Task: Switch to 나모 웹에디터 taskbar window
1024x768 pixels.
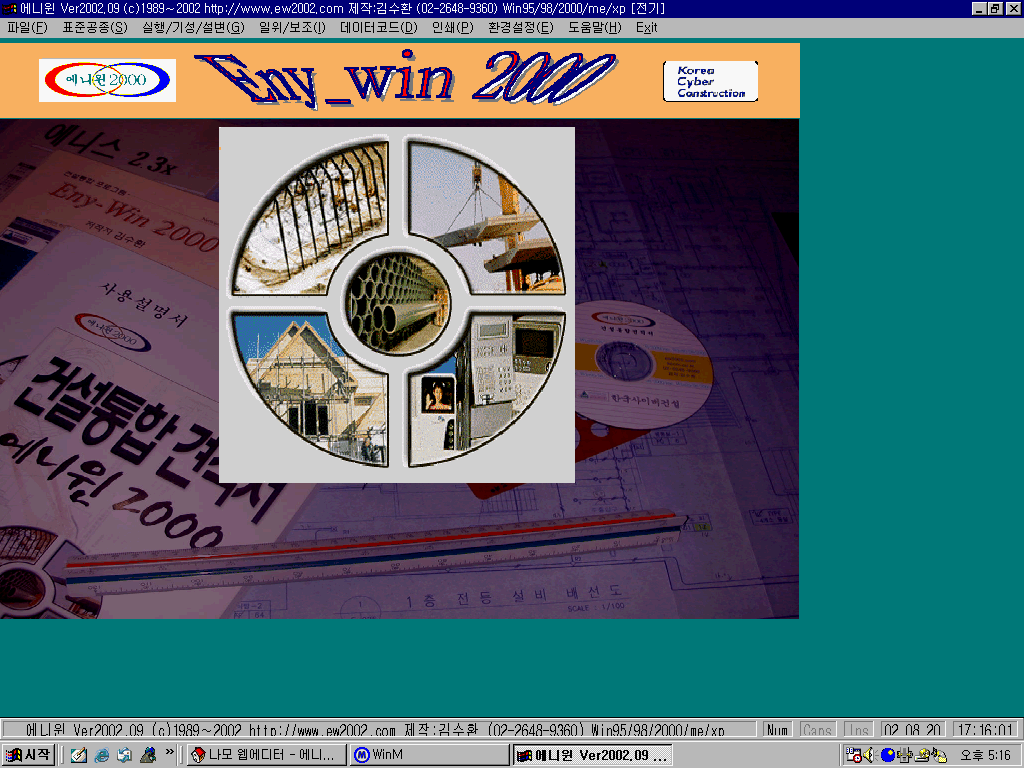Action: 266,755
